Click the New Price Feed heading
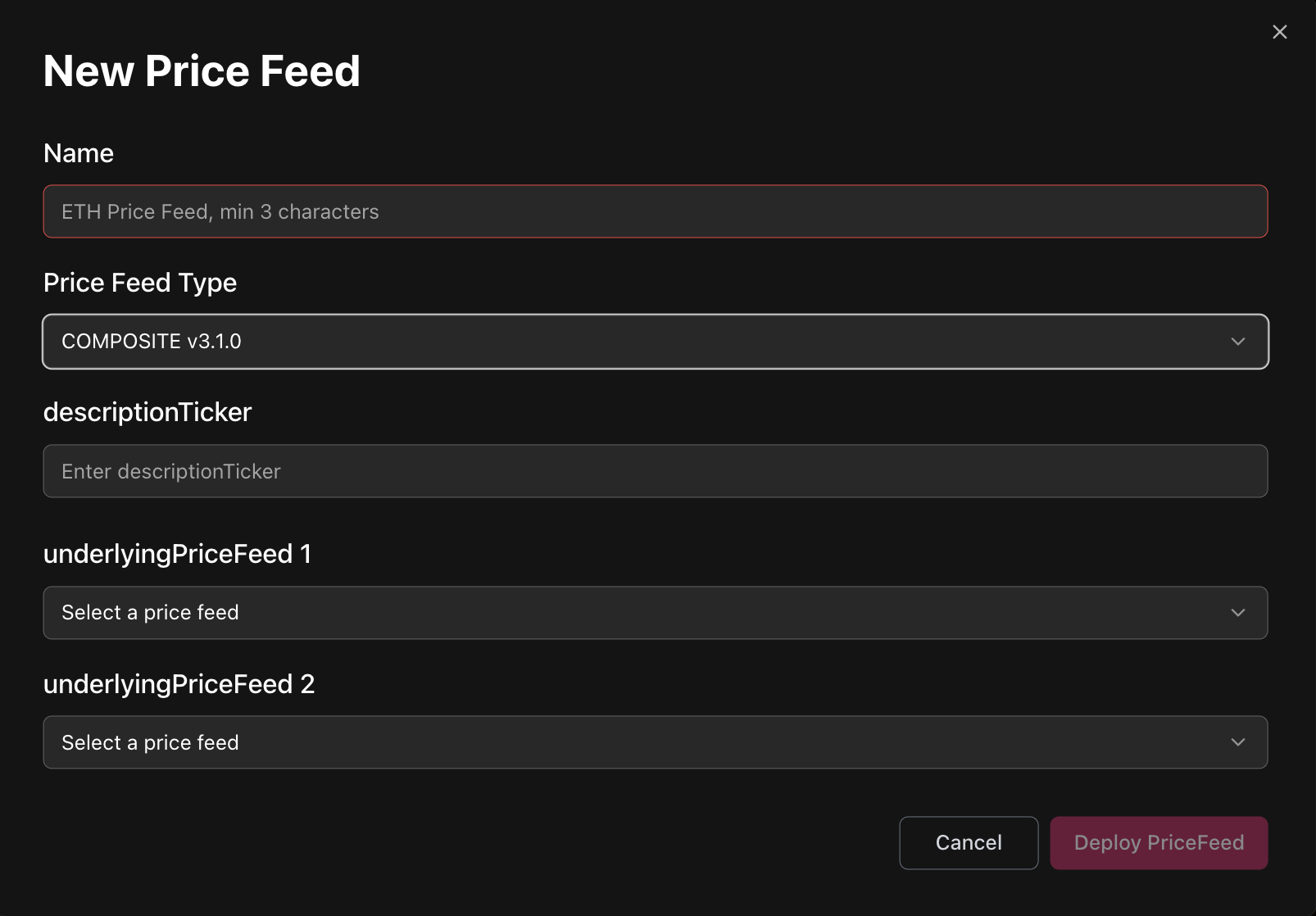This screenshot has width=1316, height=916. tap(202, 71)
